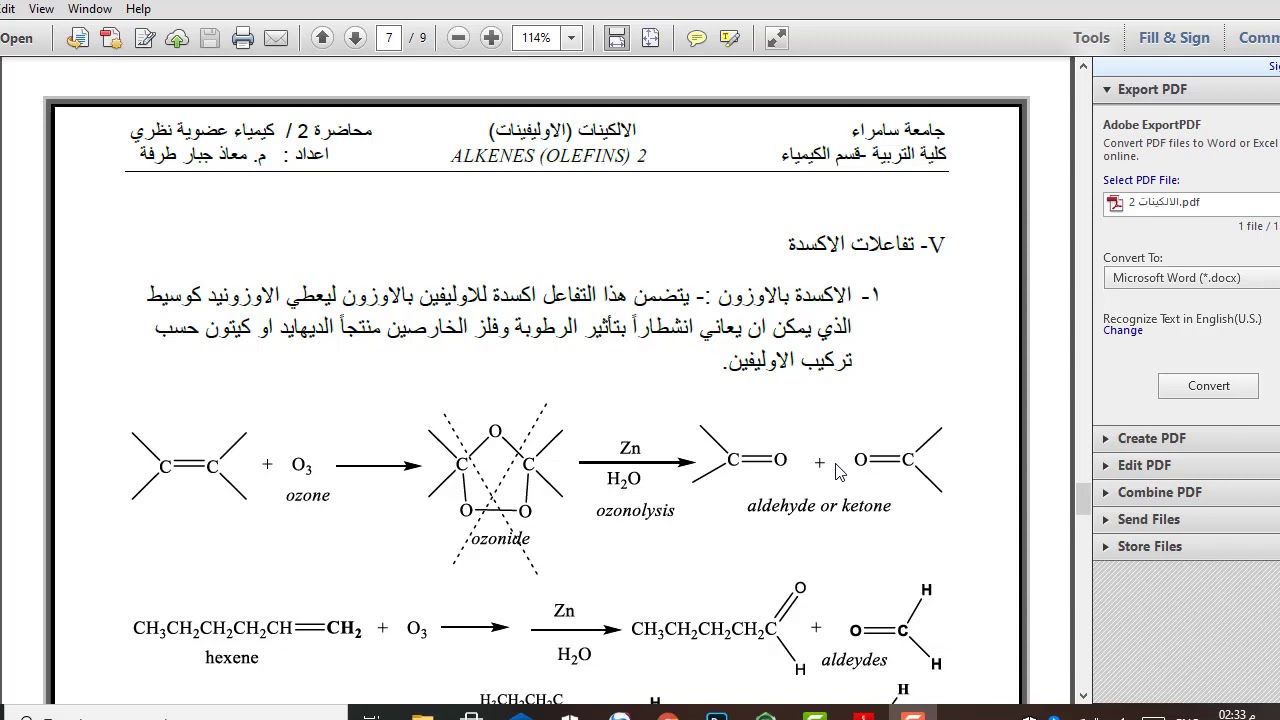
Task: Click the Change language link
Action: (x=1122, y=331)
